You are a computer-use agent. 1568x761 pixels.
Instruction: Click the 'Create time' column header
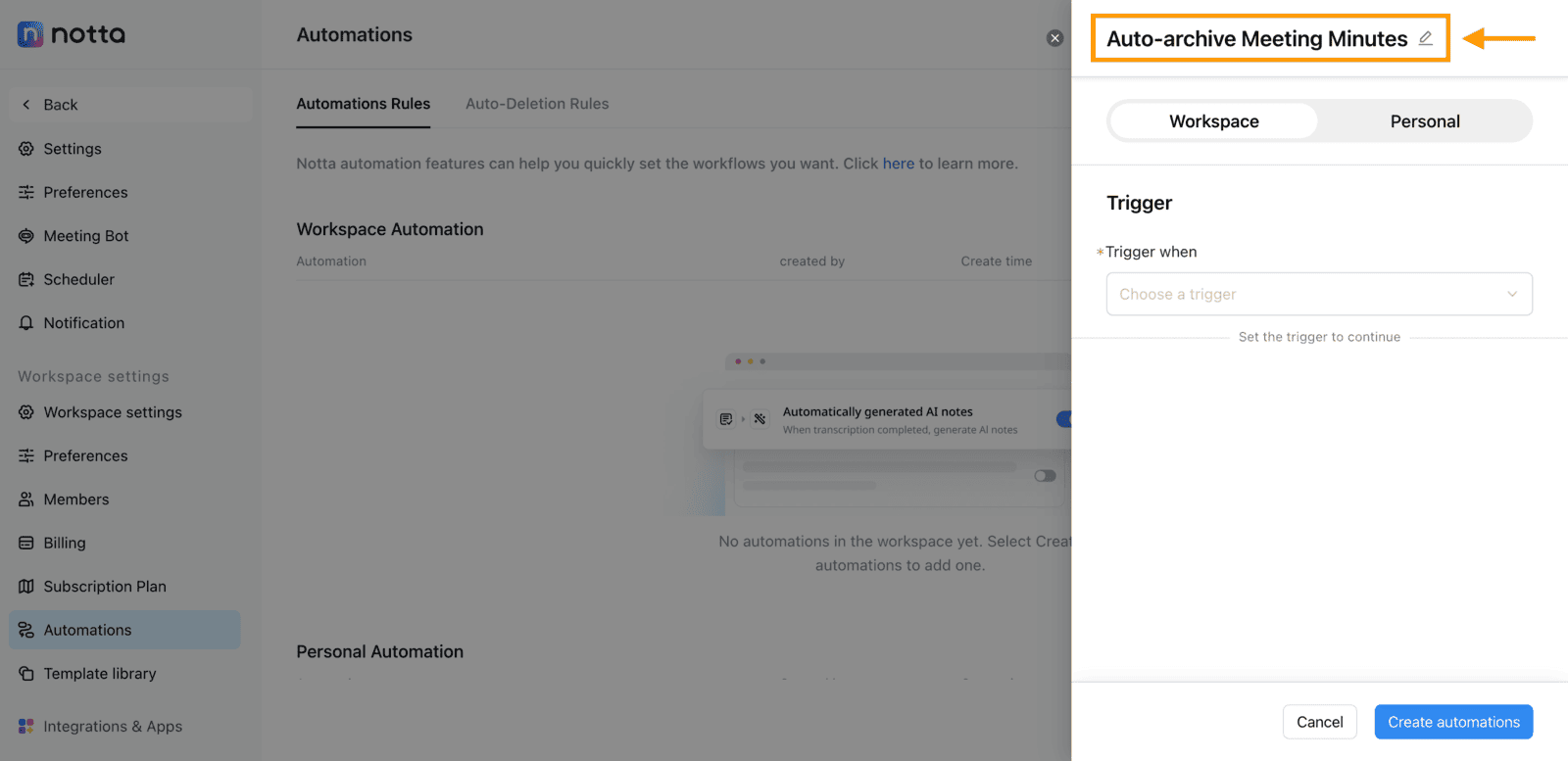click(997, 262)
